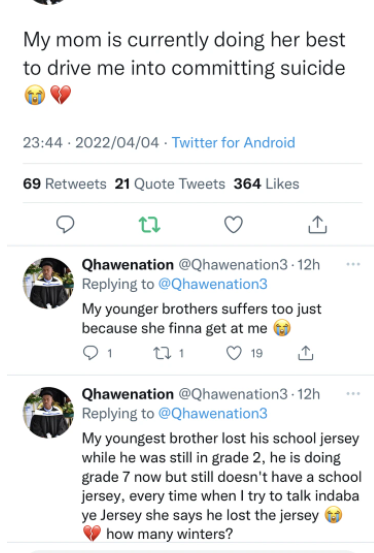Screen dimensions: 374x553
Task: Like the main tweet with heart icon
Action: click(x=234, y=224)
